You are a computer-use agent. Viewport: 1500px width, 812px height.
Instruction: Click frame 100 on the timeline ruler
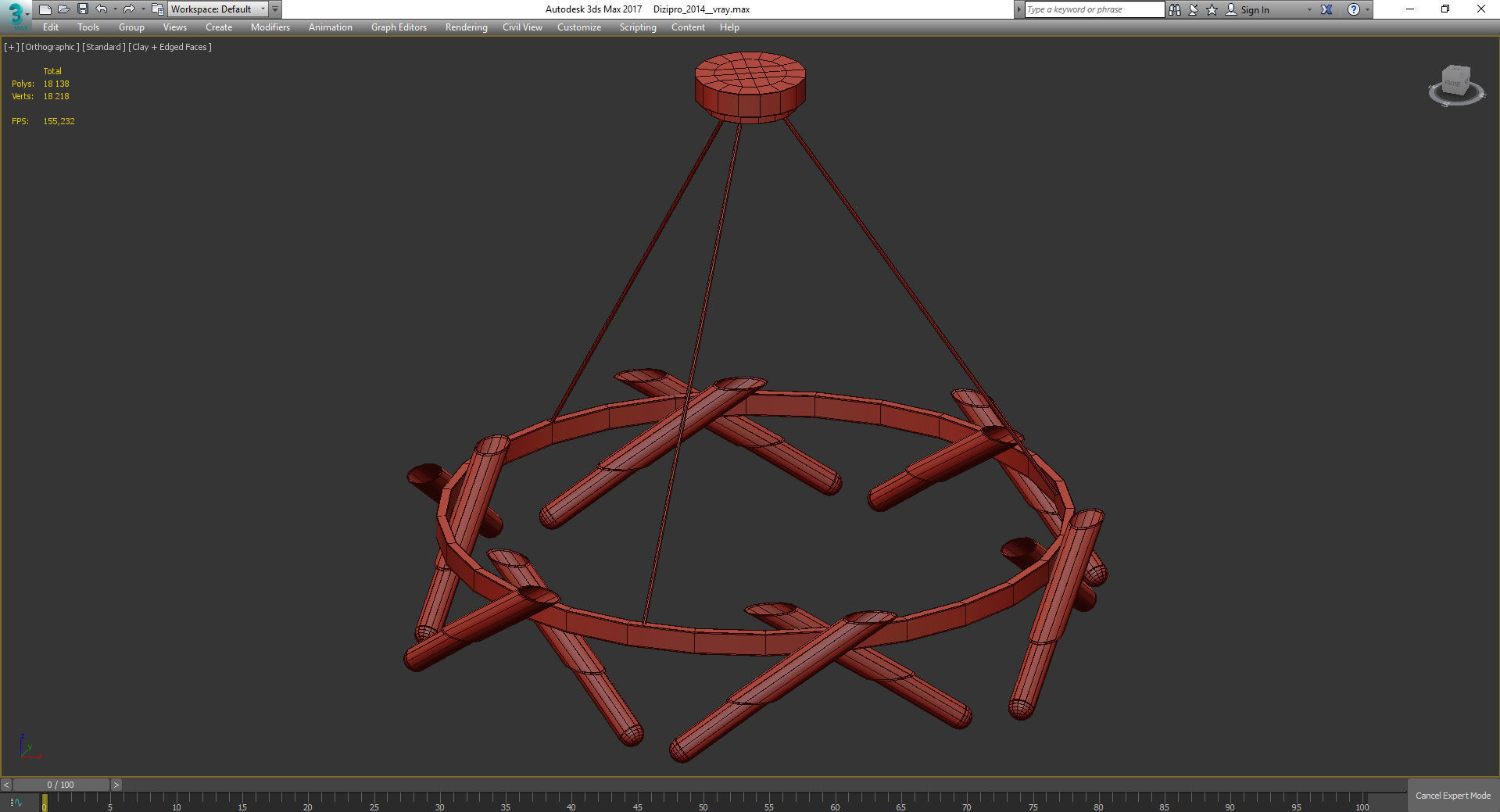click(1362, 806)
